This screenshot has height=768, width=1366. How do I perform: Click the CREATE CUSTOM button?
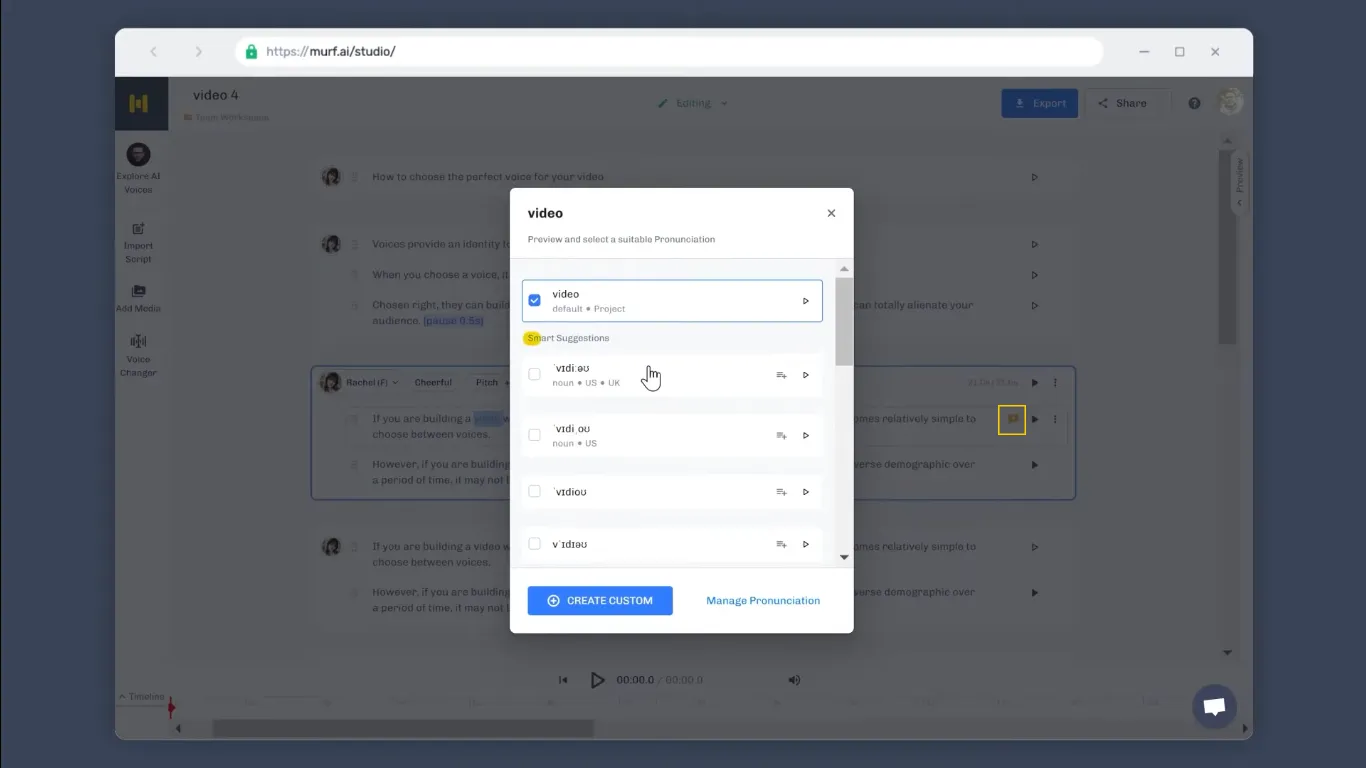pyautogui.click(x=600, y=600)
